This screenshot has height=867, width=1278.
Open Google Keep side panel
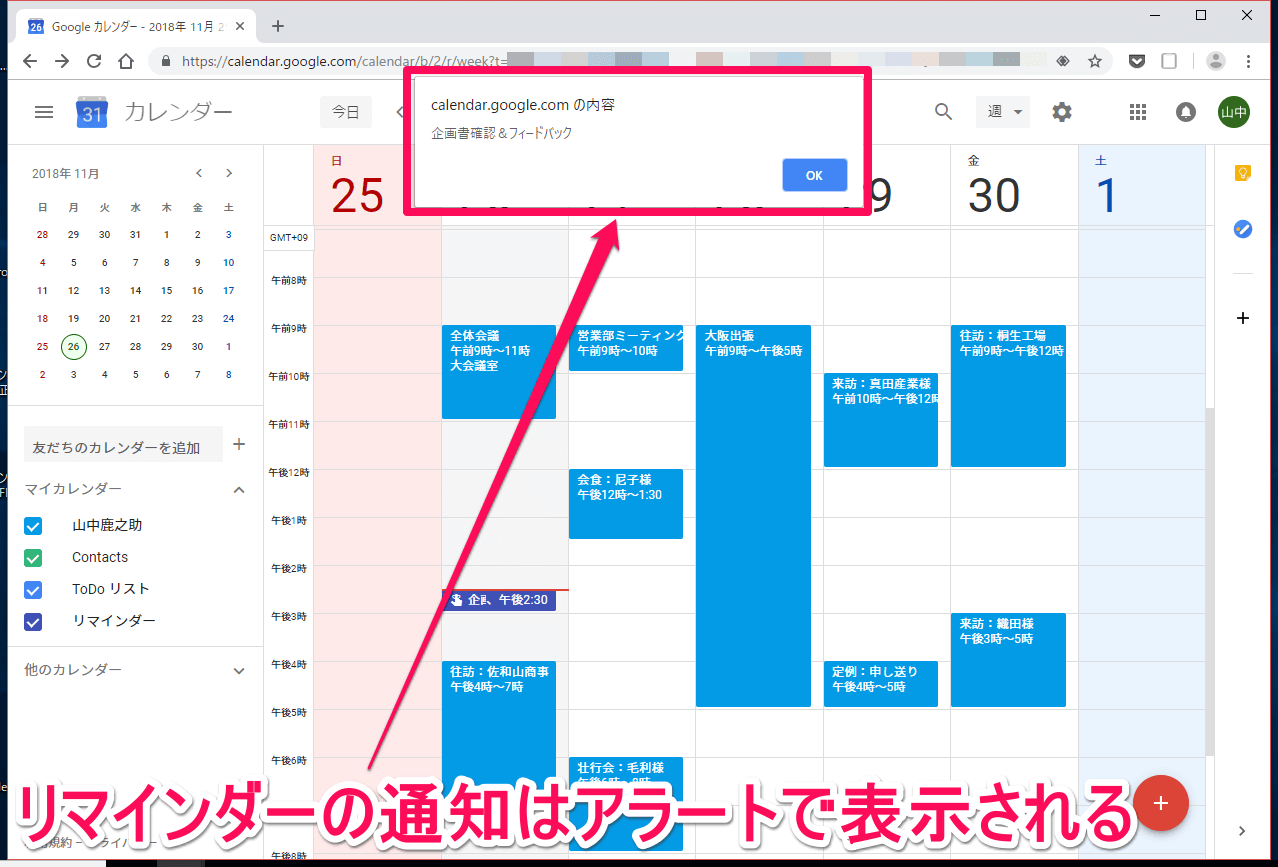1243,174
